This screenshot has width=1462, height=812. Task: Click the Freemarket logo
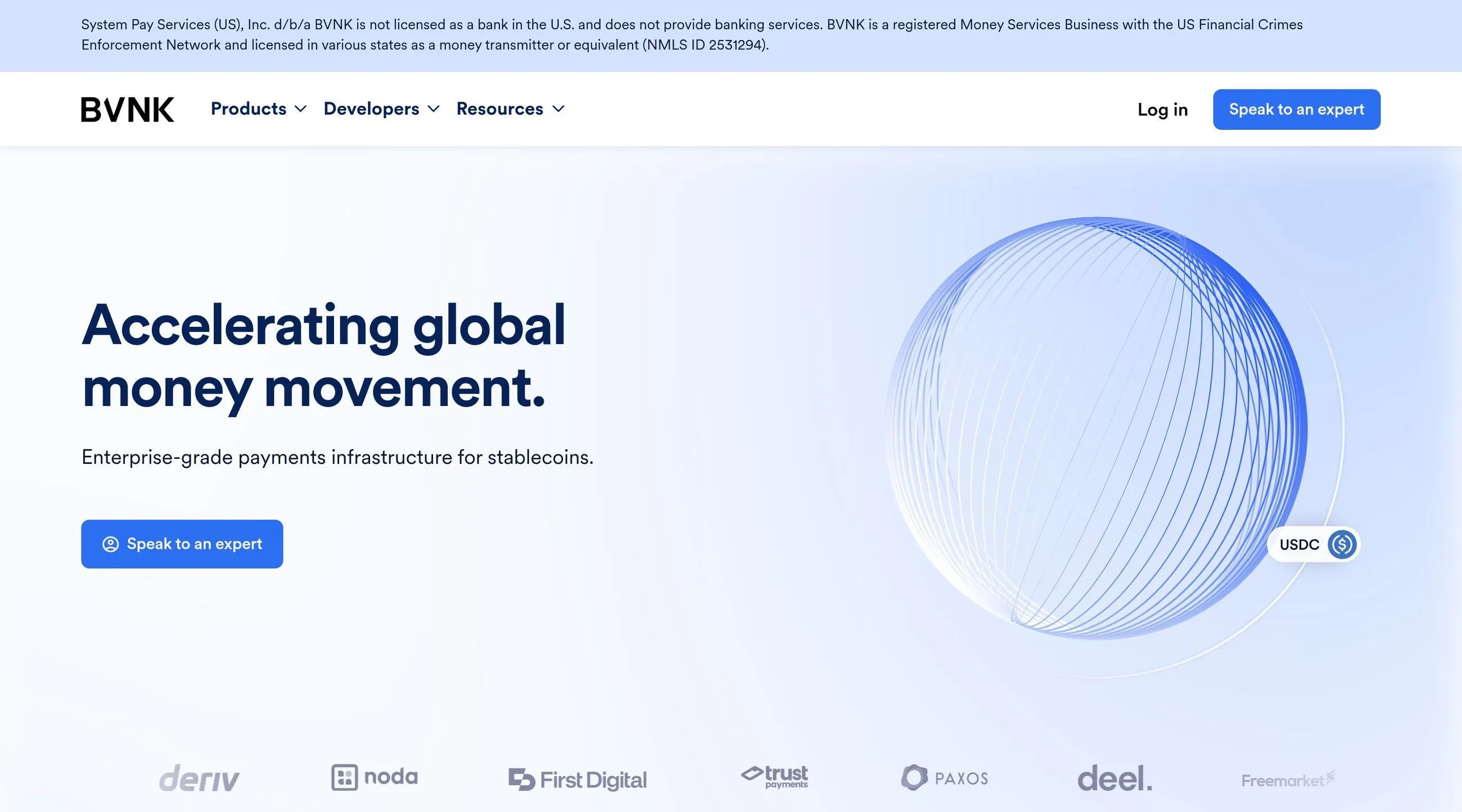tap(1288, 779)
